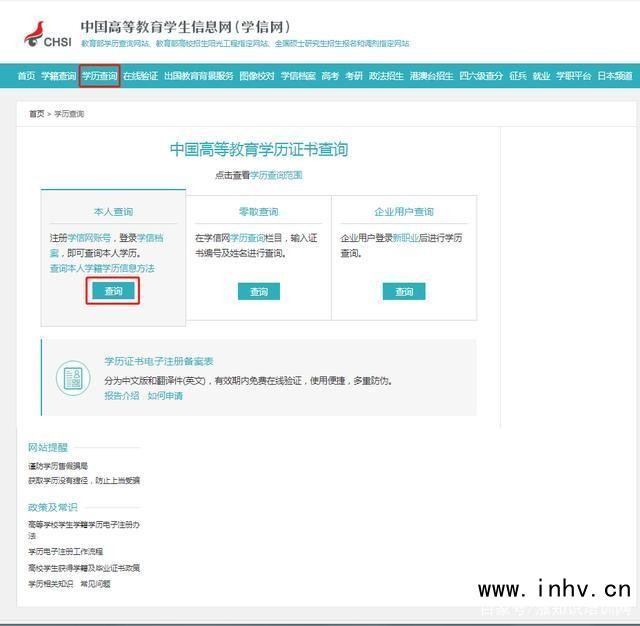Click 新职业 link in enterprise section

point(406,238)
